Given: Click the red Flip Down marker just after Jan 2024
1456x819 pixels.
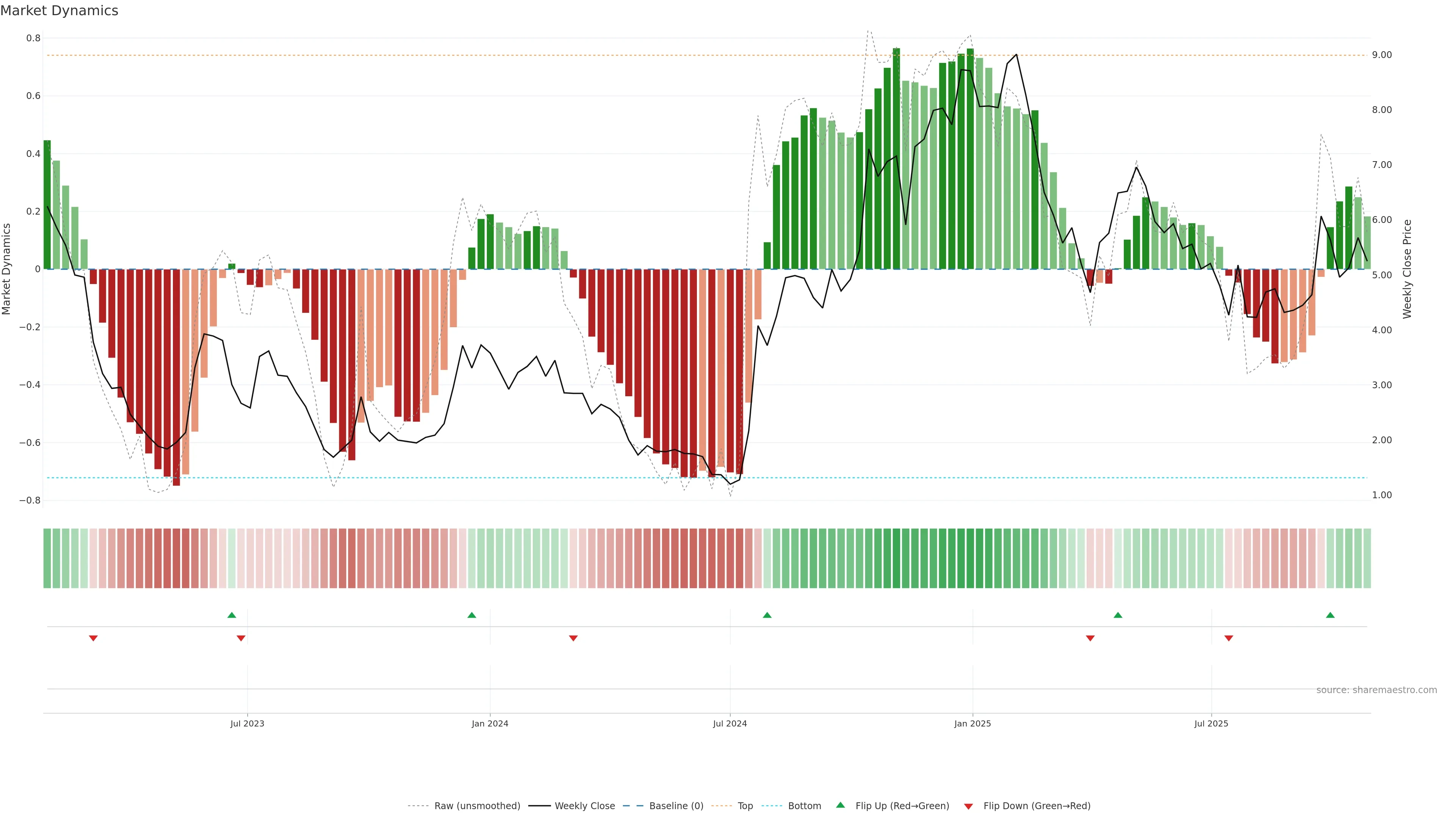Looking at the screenshot, I should click(573, 638).
